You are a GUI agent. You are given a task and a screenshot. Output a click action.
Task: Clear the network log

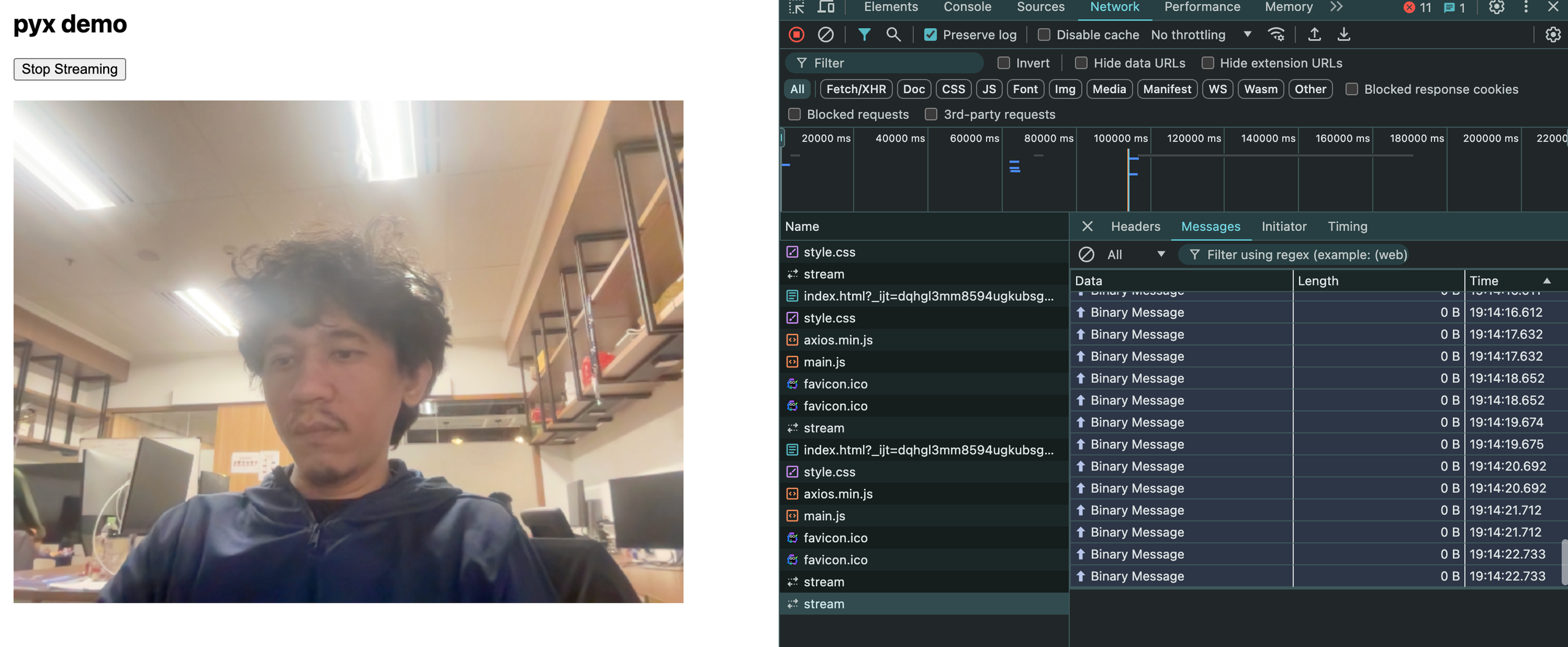pos(826,34)
